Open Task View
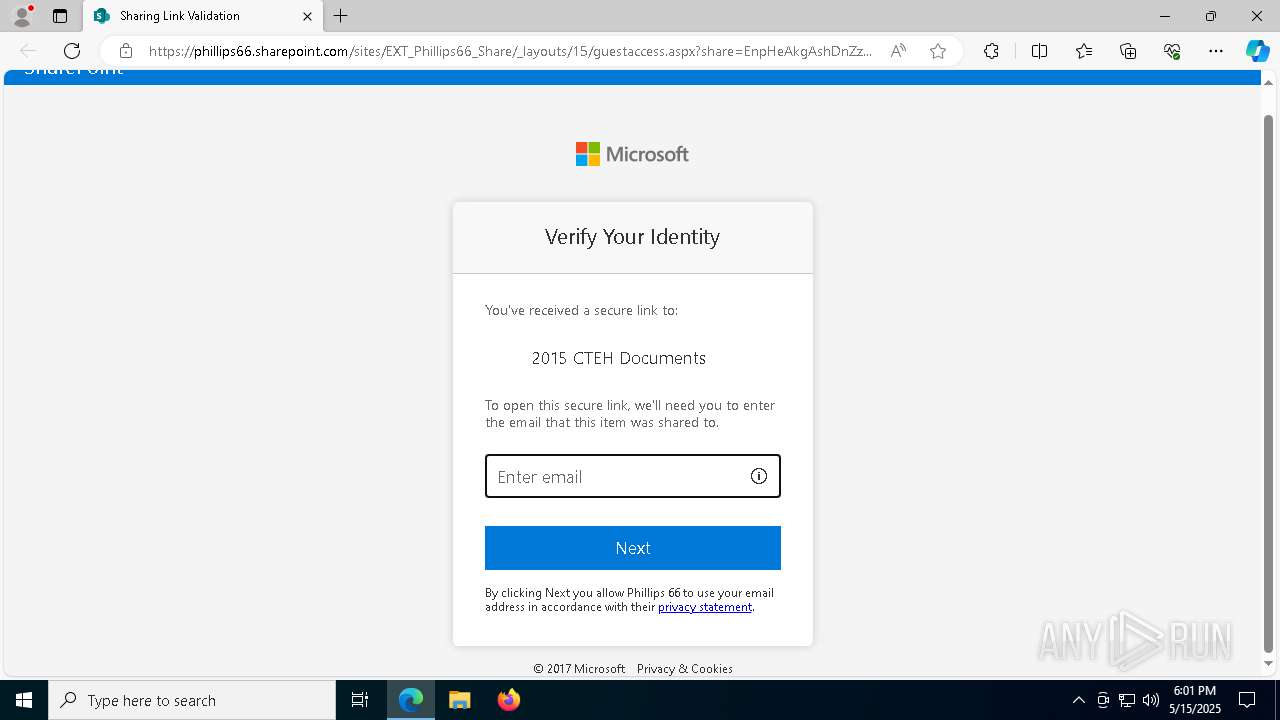Viewport: 1280px width, 720px height. pos(360,700)
